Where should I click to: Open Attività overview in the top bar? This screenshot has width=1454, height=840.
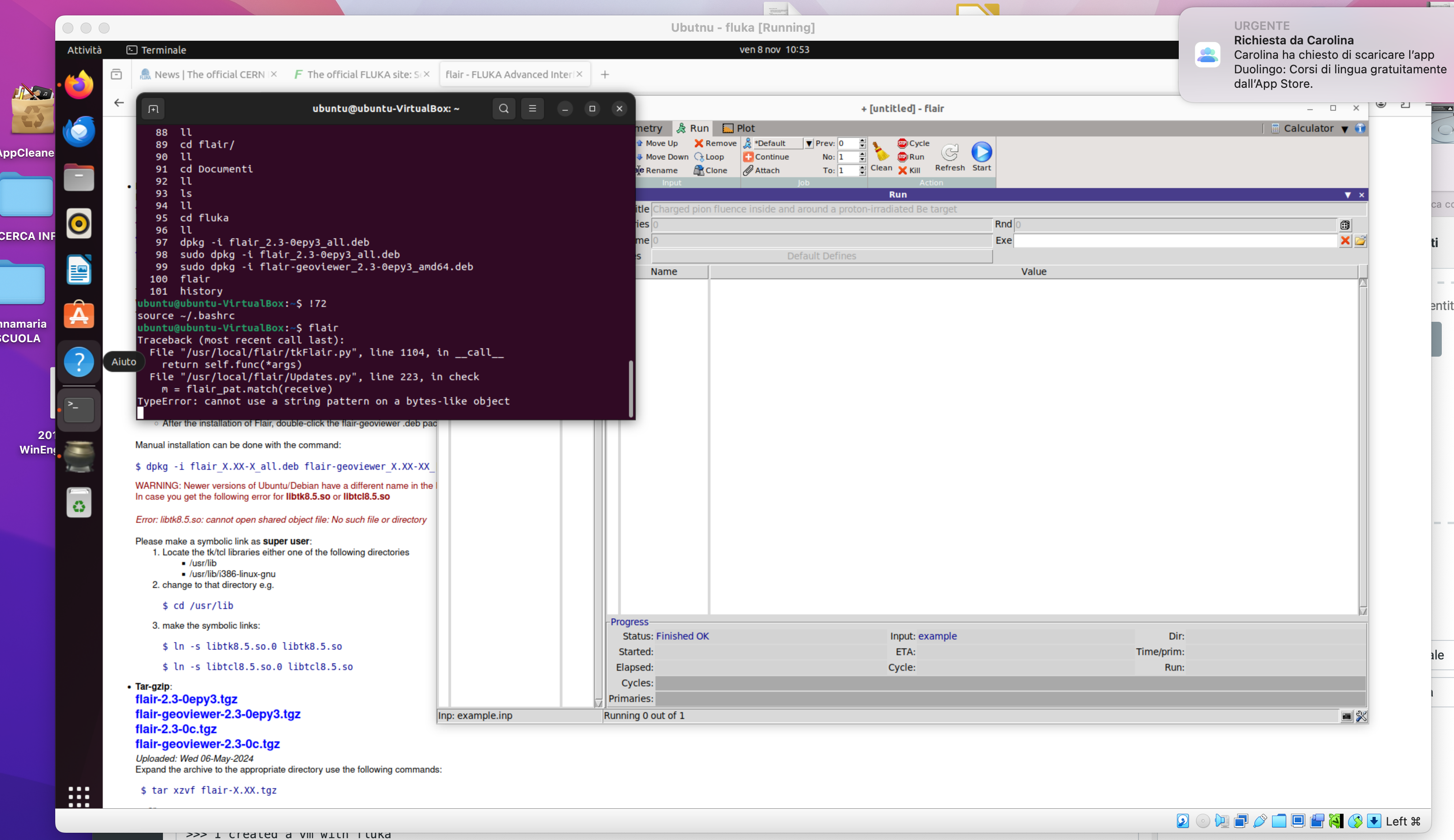tap(84, 50)
